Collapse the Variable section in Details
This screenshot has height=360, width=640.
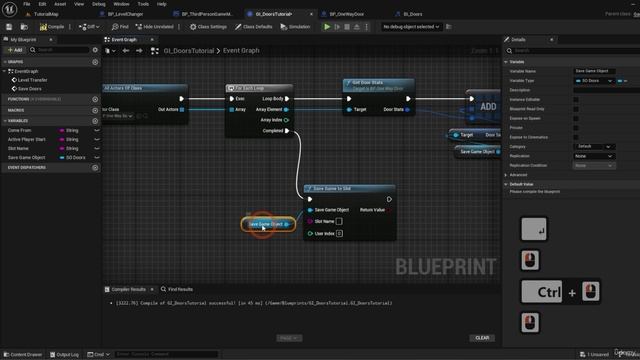(x=506, y=62)
